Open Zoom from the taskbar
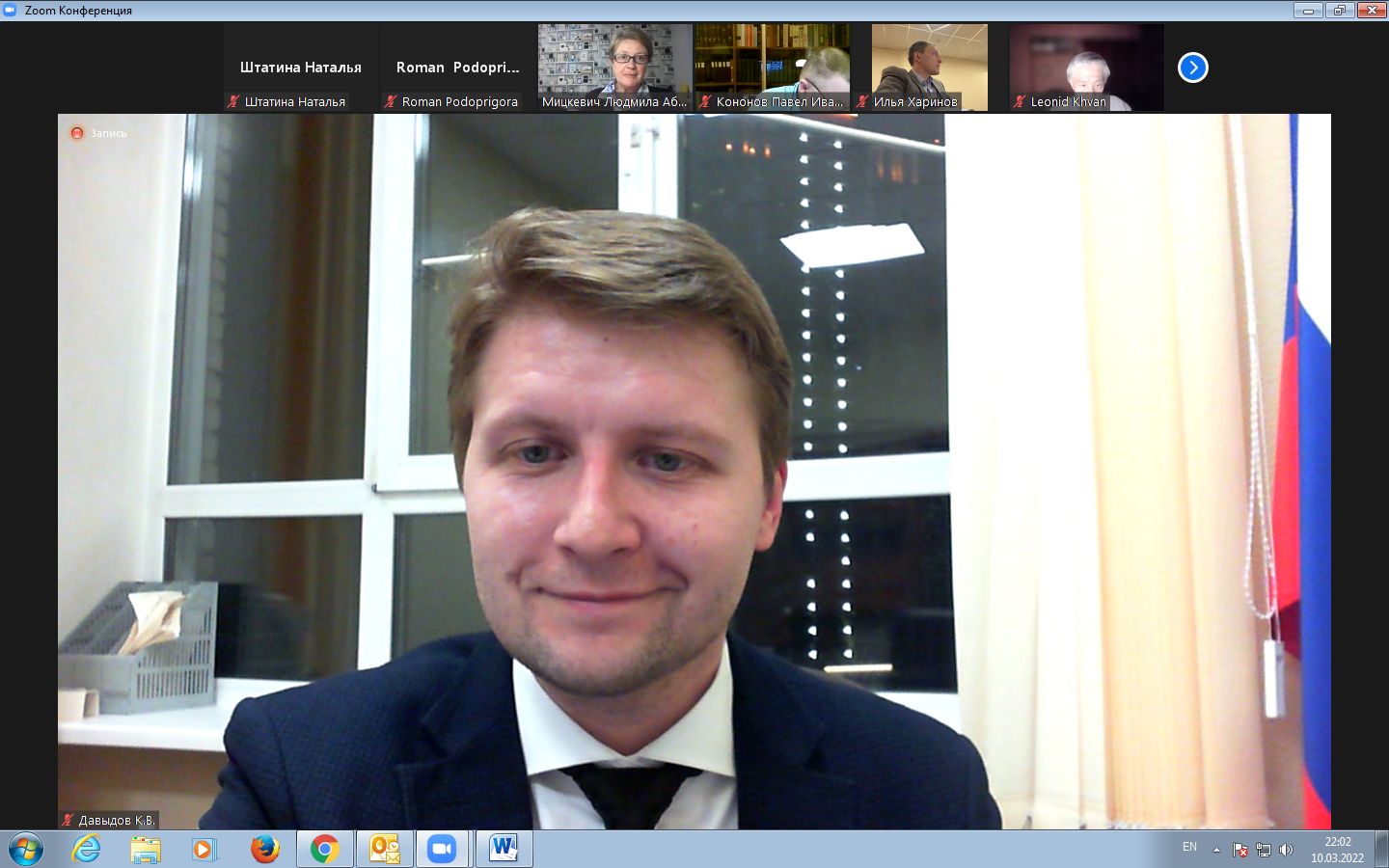The width and height of the screenshot is (1389, 868). (442, 849)
